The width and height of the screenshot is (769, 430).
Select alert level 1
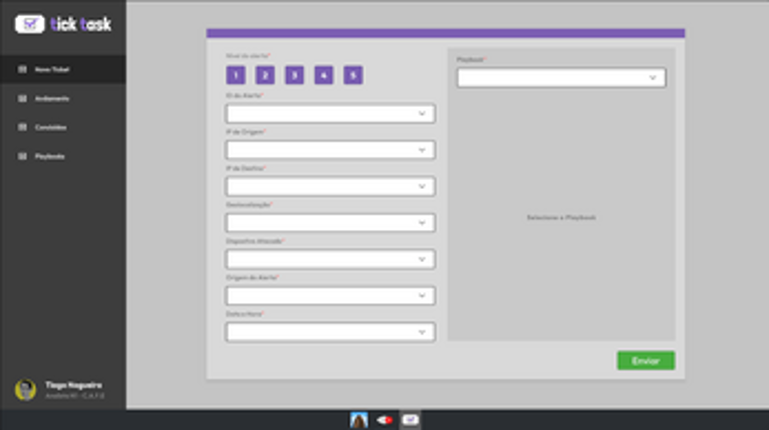coord(235,75)
